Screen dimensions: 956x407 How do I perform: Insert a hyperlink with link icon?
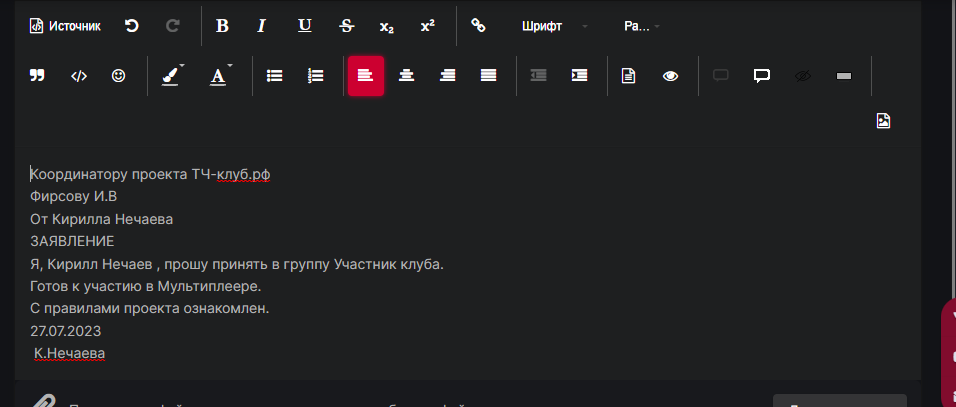coord(478,26)
